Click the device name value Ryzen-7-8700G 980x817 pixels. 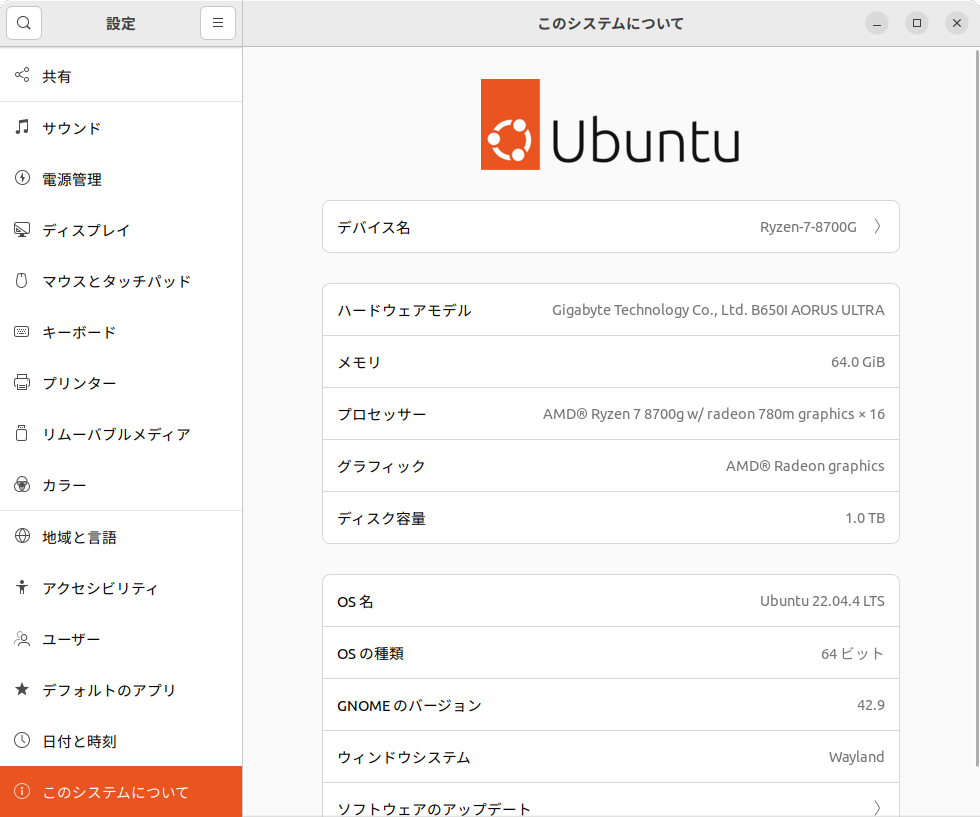pyautogui.click(x=808, y=227)
